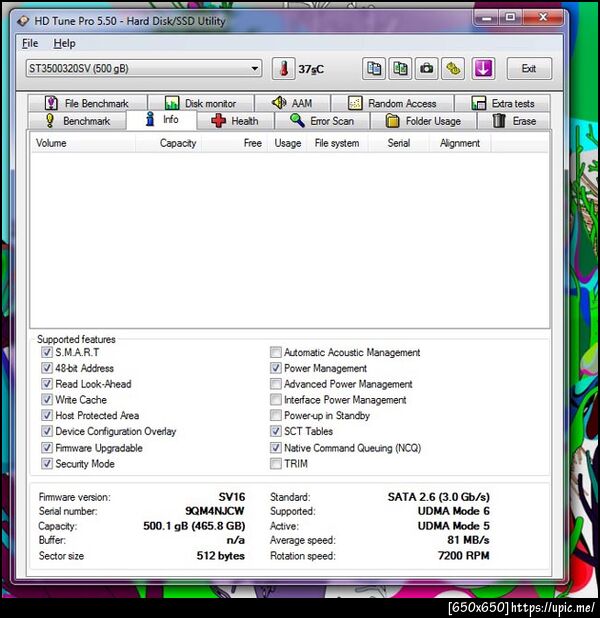Toggle the Power Management checkbox

point(276,368)
